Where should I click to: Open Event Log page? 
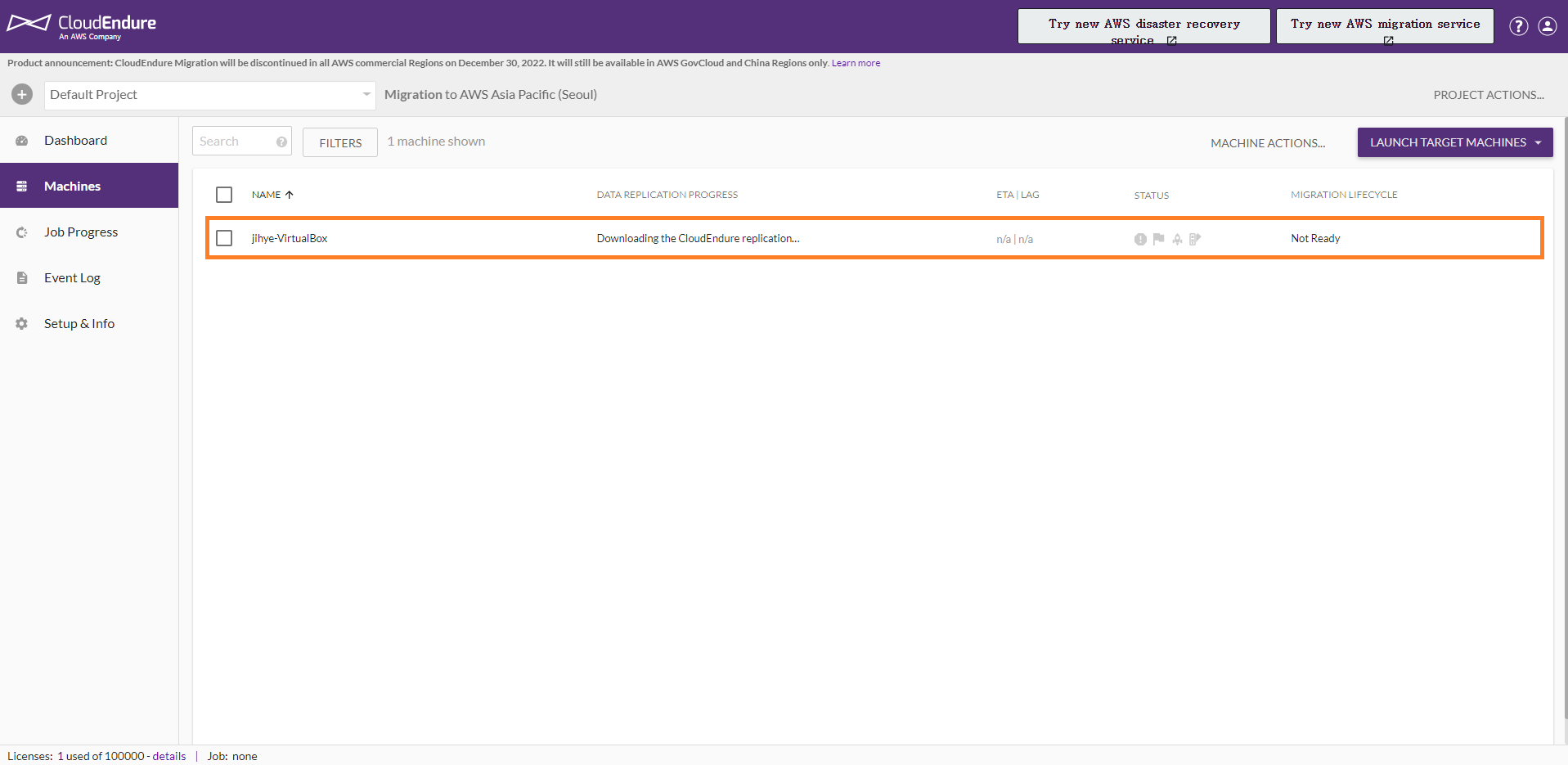point(89,278)
